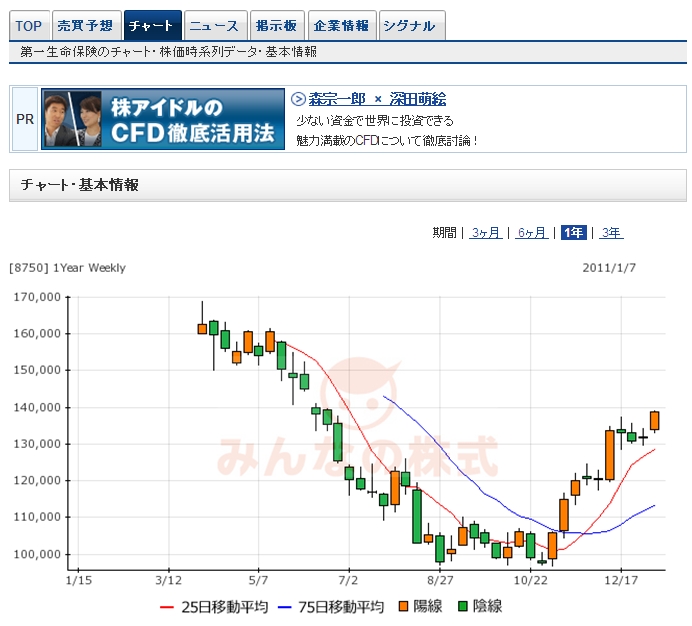Screen dimensions: 692x626
Task: Click the 7/2 x-axis date label
Action: point(349,580)
